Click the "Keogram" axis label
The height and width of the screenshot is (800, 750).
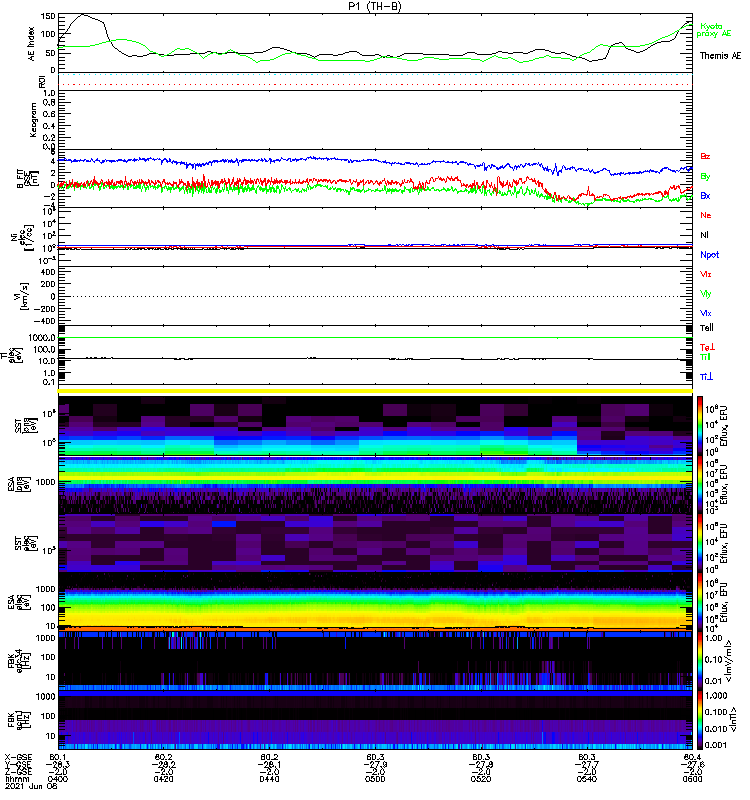point(33,120)
